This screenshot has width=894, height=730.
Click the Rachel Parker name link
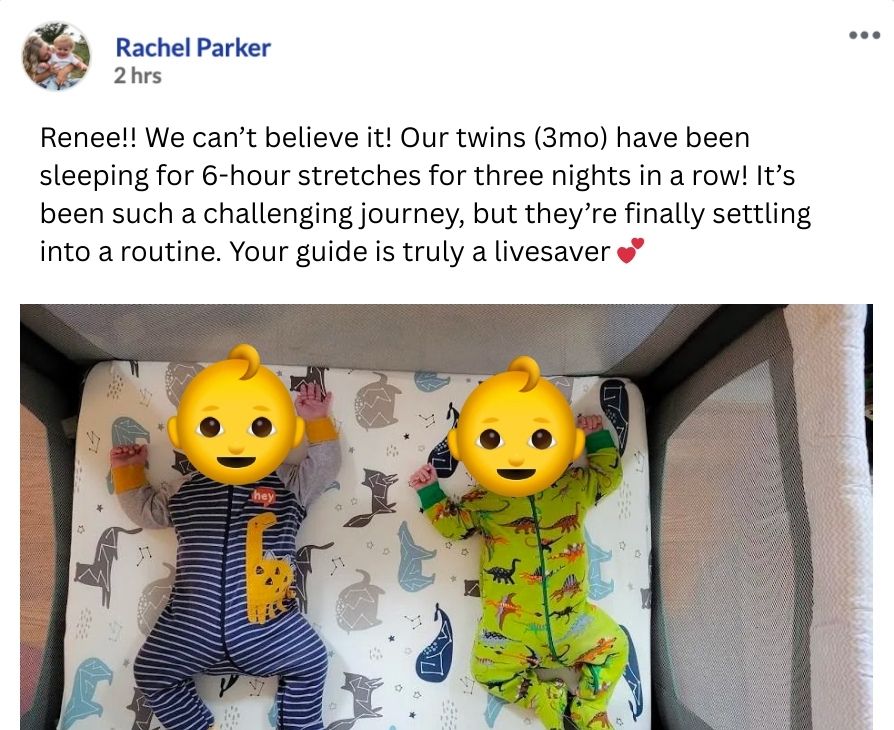pos(193,48)
